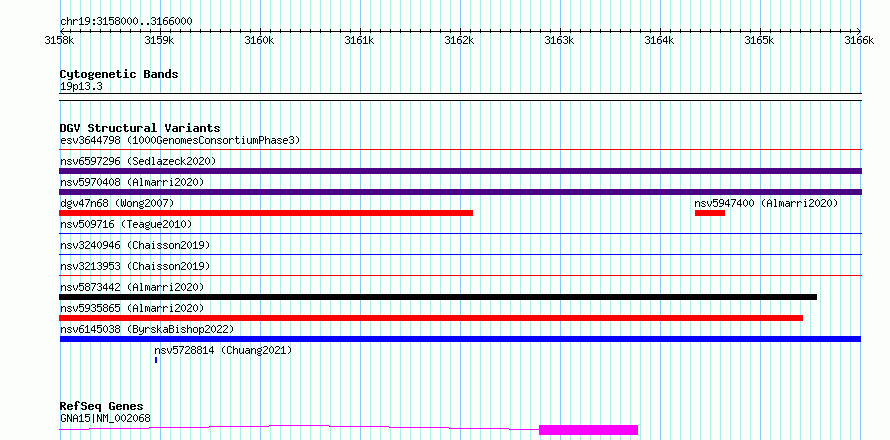Viewport: 890px width, 440px height.
Task: Click the chr19:3158000..3166000 region label
Action: [x=126, y=22]
